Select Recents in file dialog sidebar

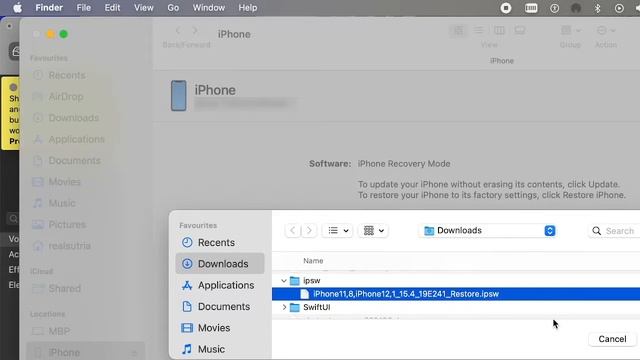(220, 242)
